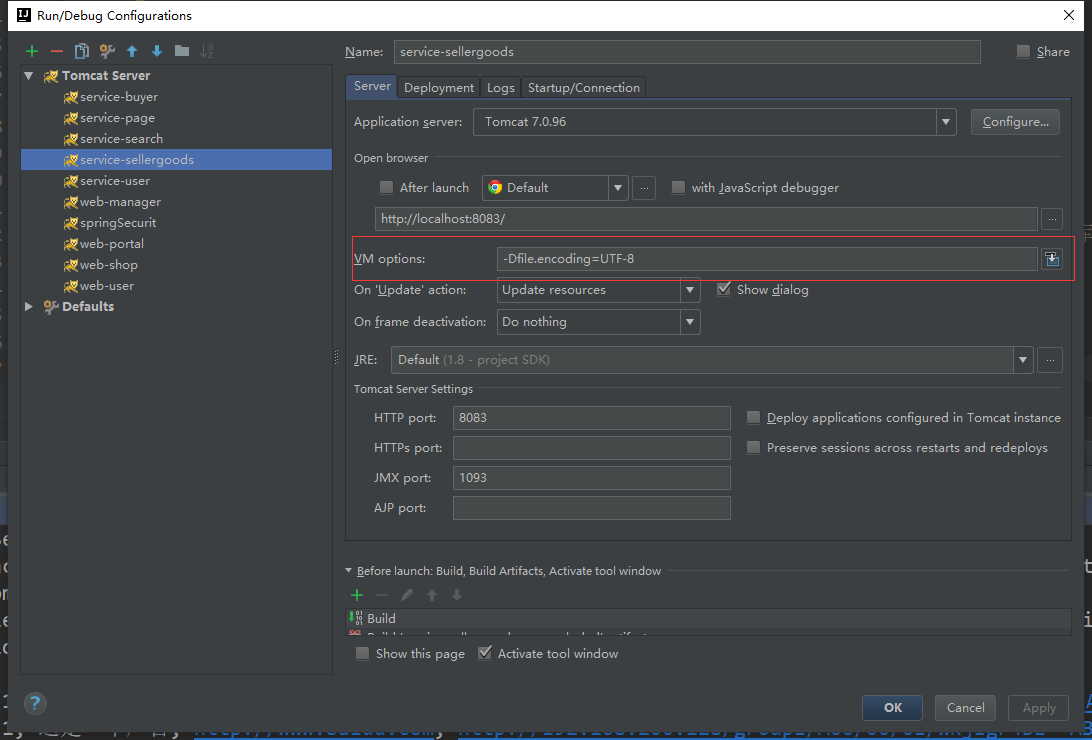
Task: Open the JRE dropdown
Action: [1022, 360]
